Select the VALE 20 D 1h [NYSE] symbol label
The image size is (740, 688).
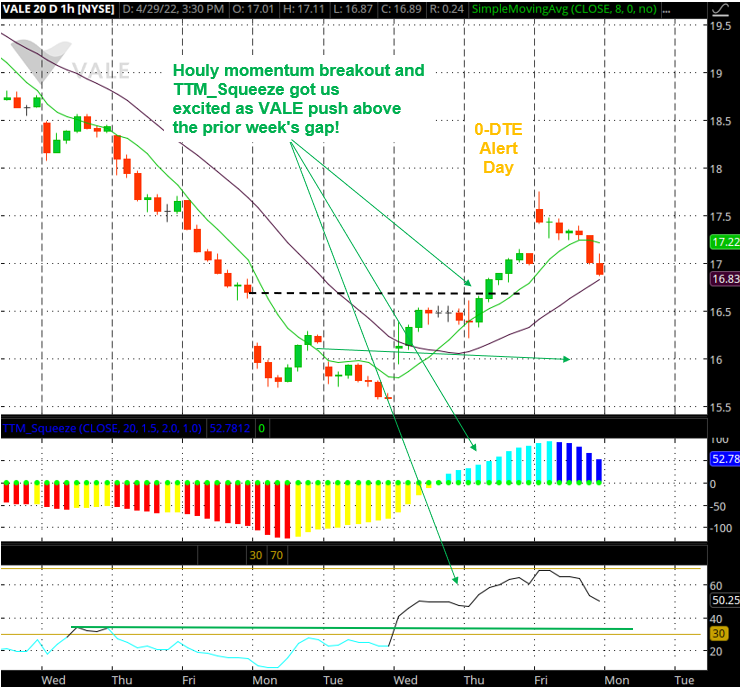[x=59, y=9]
